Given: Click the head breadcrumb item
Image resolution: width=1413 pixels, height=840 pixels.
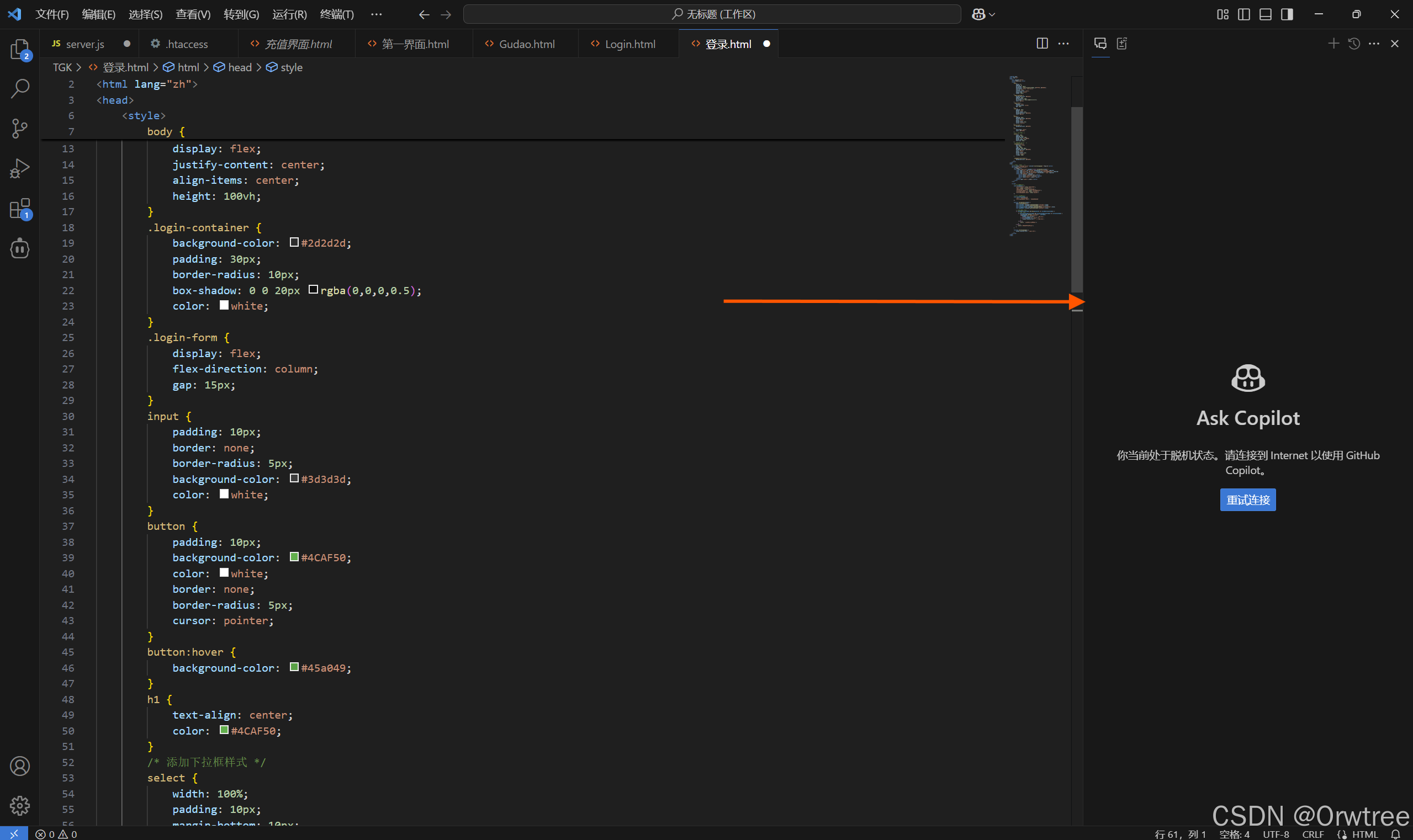Looking at the screenshot, I should point(240,67).
